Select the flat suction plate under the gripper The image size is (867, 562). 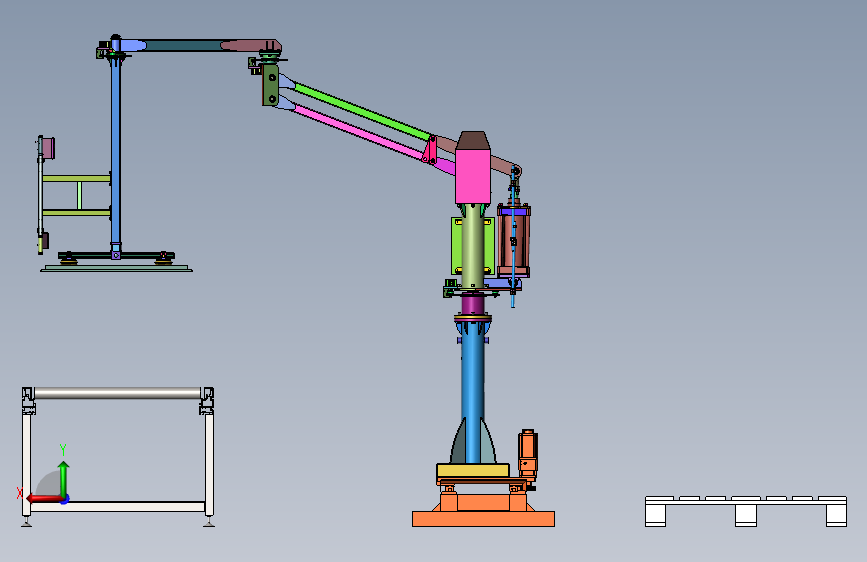click(x=117, y=268)
